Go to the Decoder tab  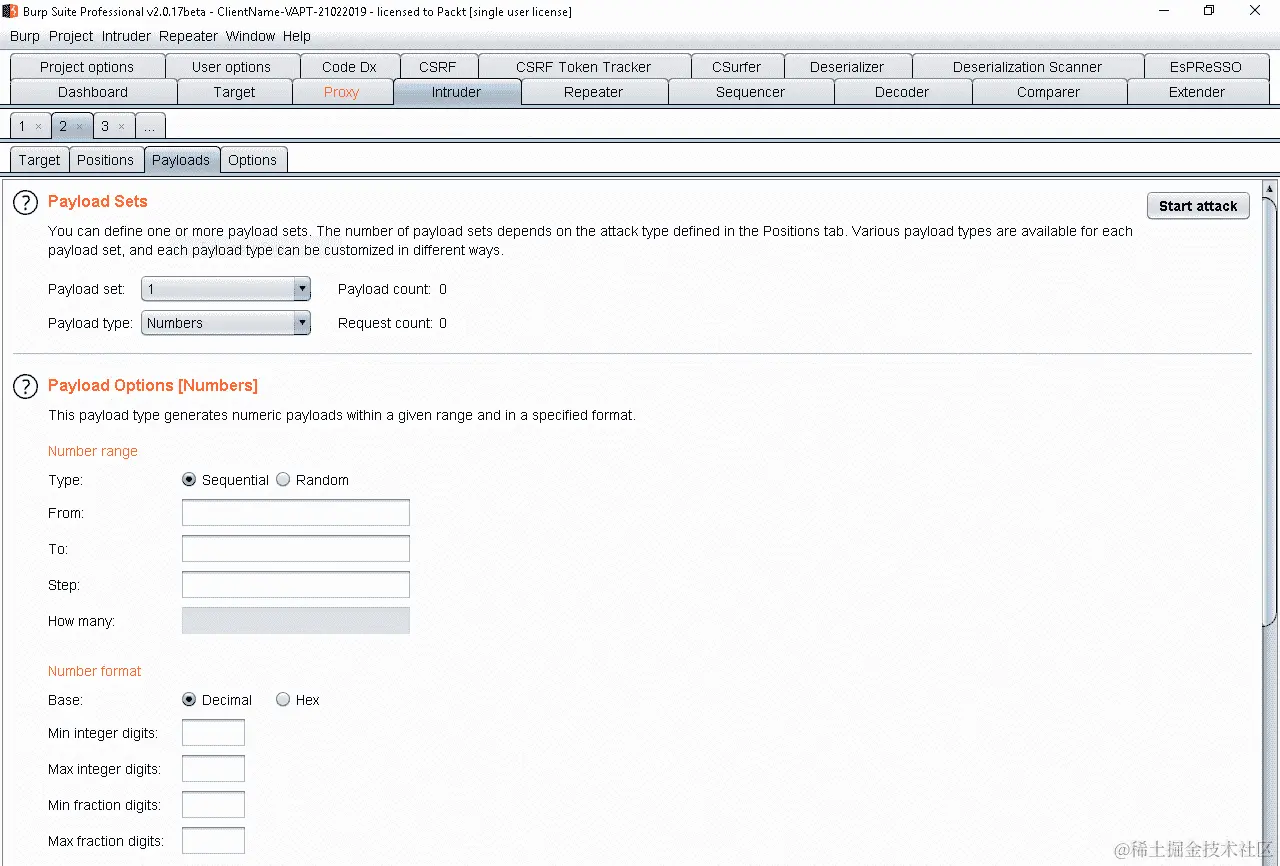click(902, 92)
